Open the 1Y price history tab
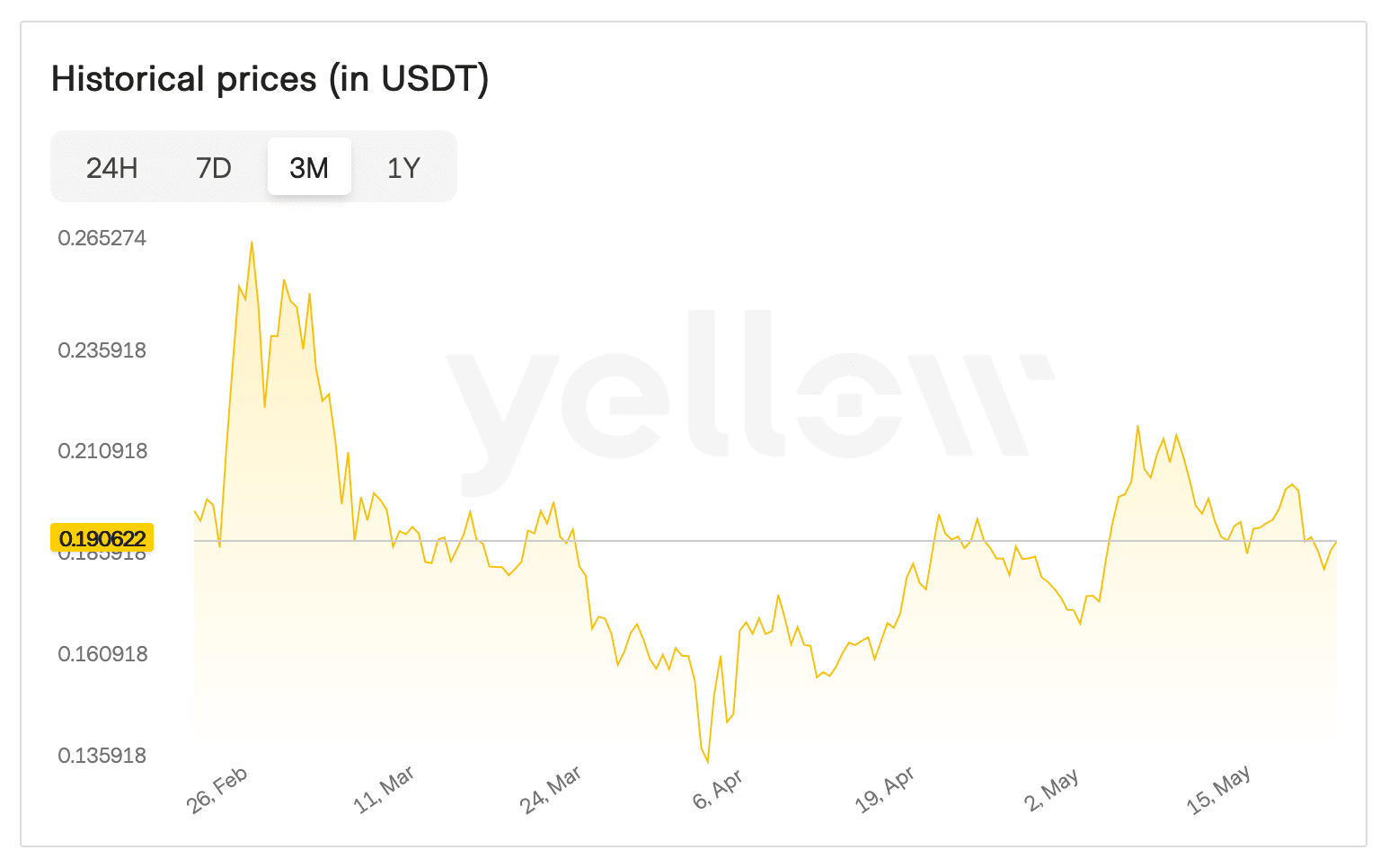This screenshot has width=1389, height=868. 403,167
